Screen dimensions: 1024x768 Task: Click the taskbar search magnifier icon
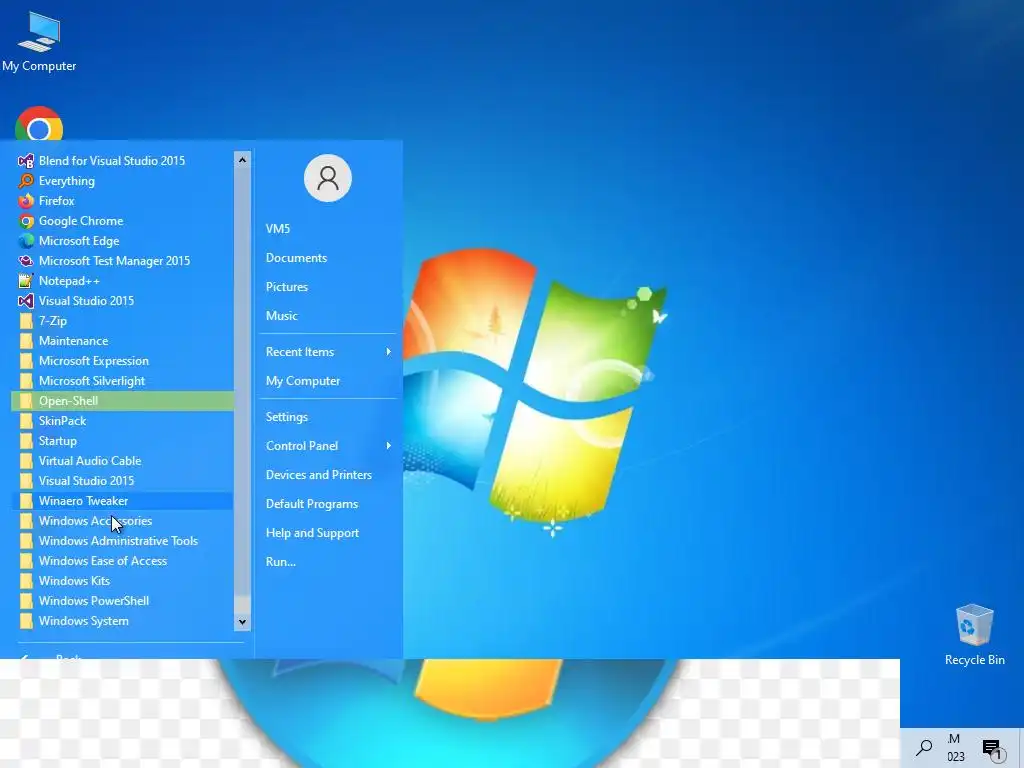[x=923, y=748]
